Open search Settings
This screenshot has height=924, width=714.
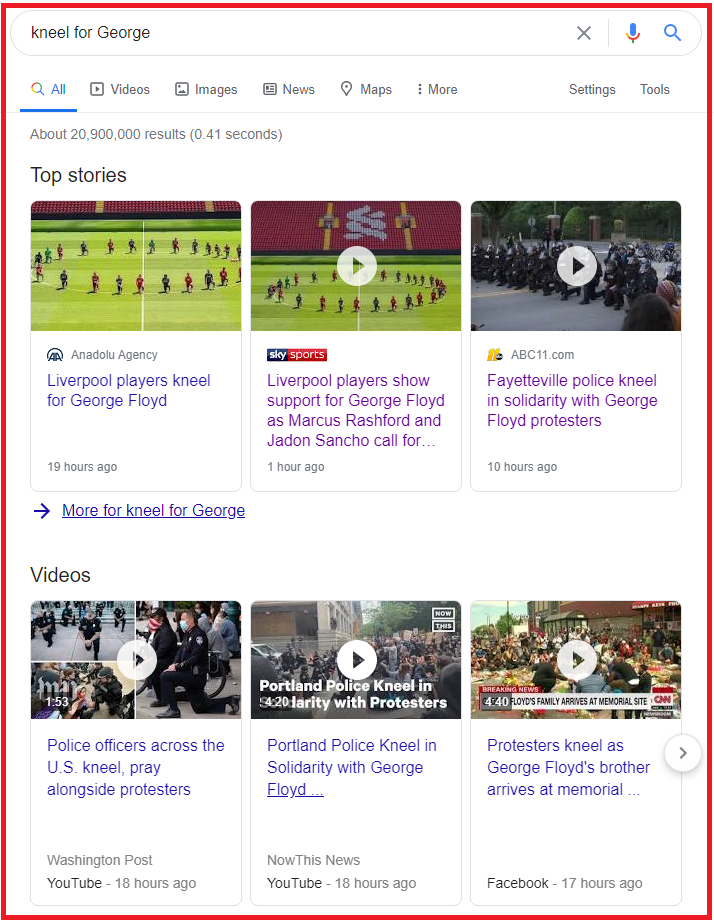click(x=592, y=90)
